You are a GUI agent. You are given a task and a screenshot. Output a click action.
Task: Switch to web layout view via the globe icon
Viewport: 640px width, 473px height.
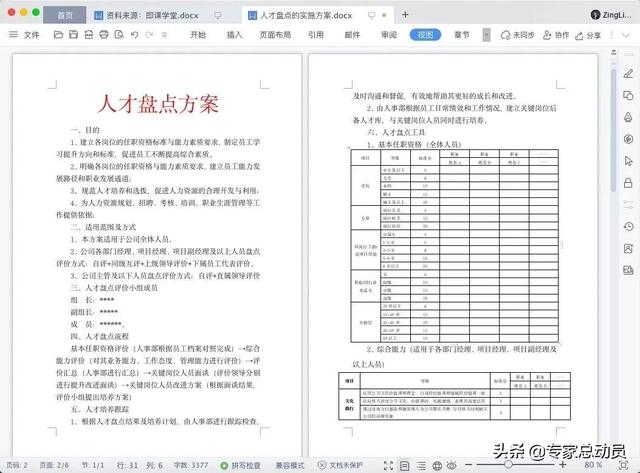click(x=437, y=465)
